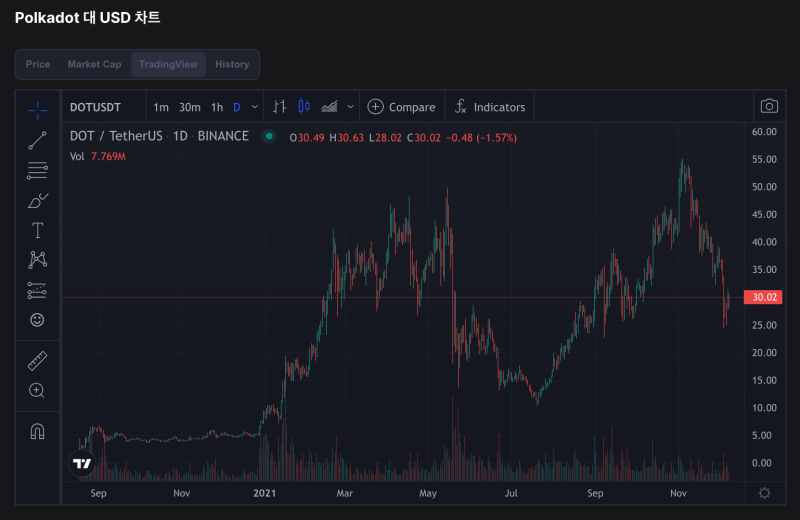This screenshot has width=800, height=520.
Task: Click the BINANCE exchange label in legend
Action: (x=223, y=136)
